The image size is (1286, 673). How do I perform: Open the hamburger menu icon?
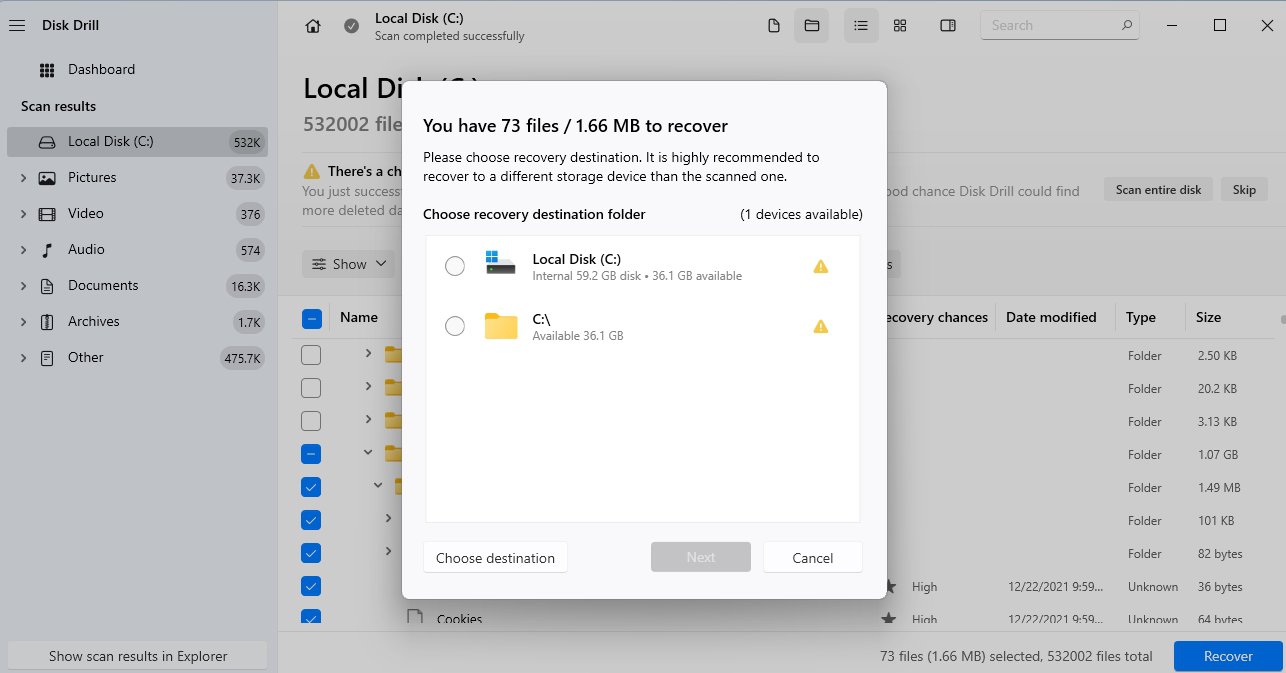[x=15, y=26]
